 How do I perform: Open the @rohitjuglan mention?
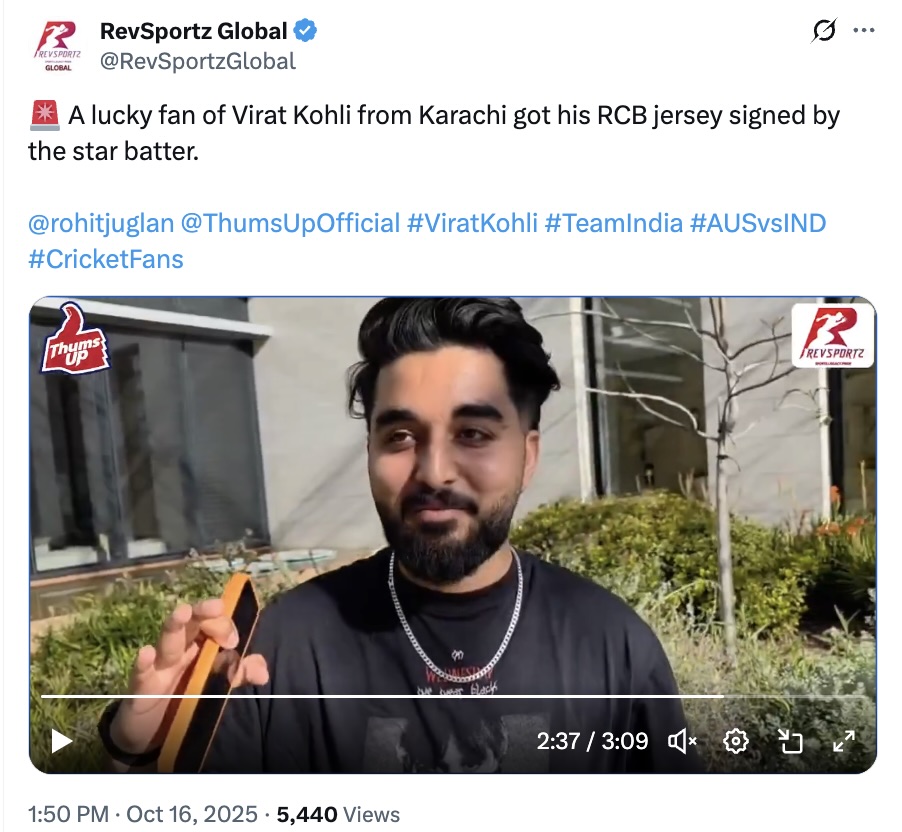click(x=101, y=223)
